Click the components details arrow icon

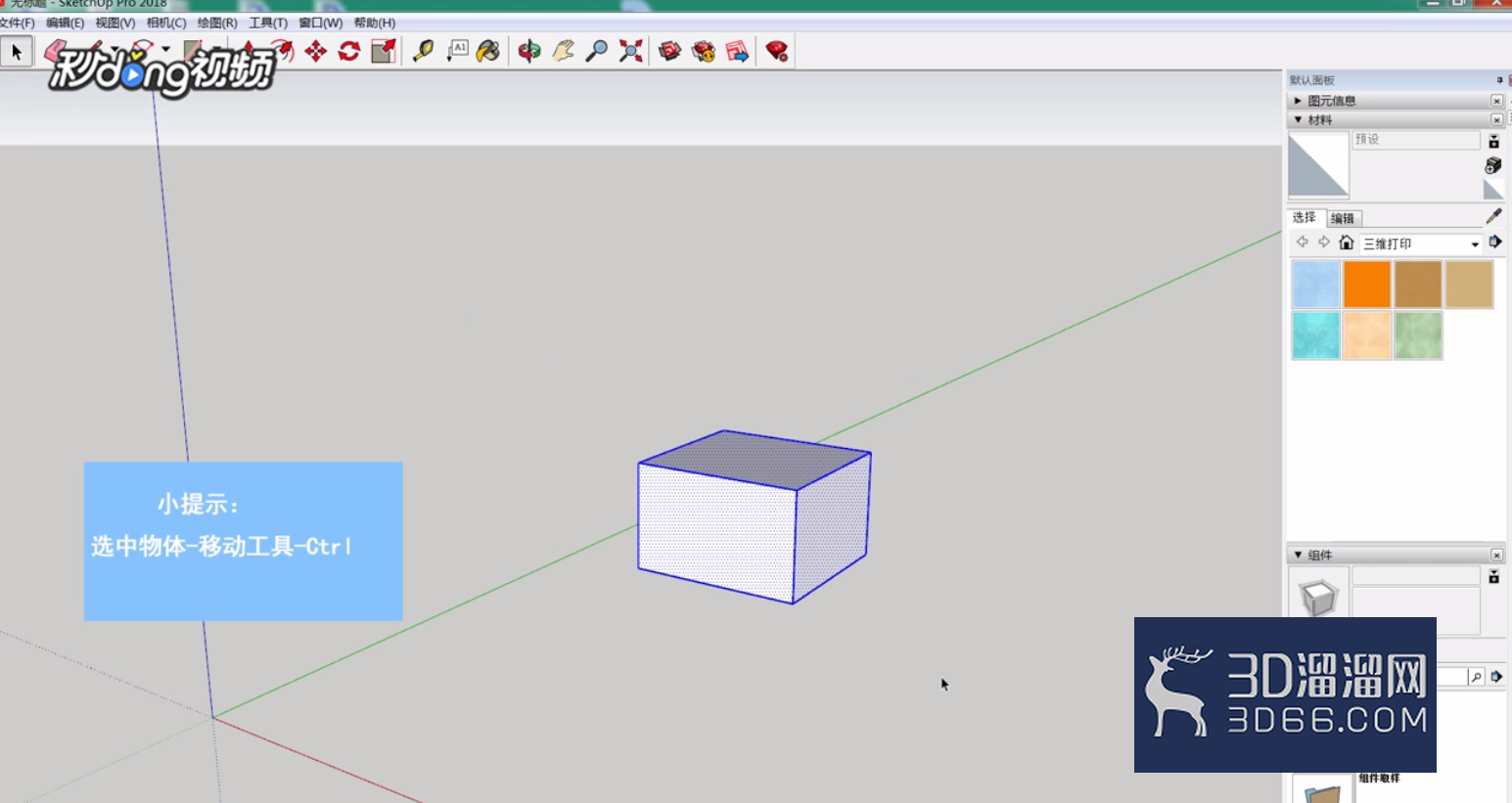click(1496, 677)
